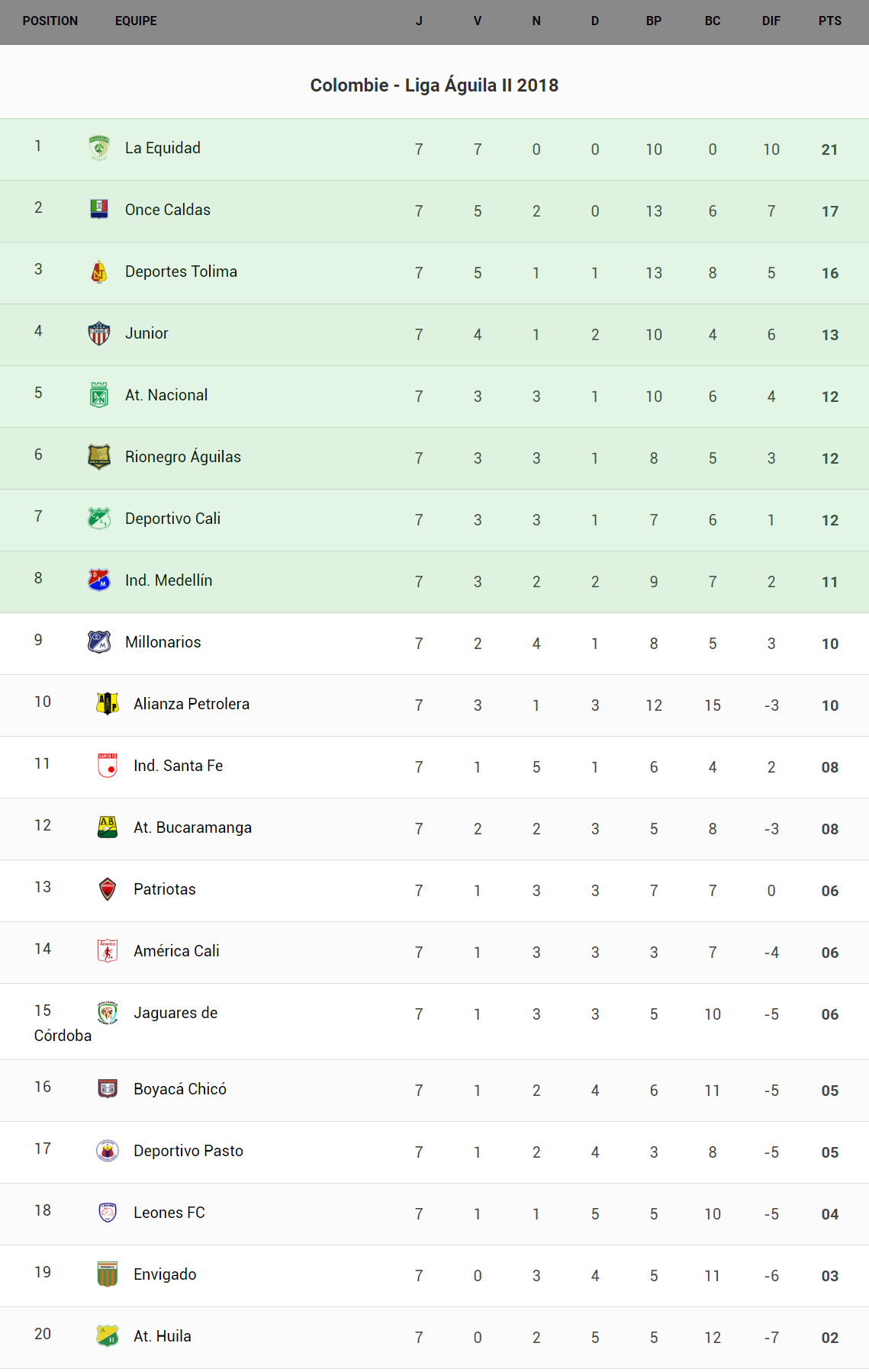Click the At. Nacional club badge
The image size is (869, 1372).
tap(99, 395)
